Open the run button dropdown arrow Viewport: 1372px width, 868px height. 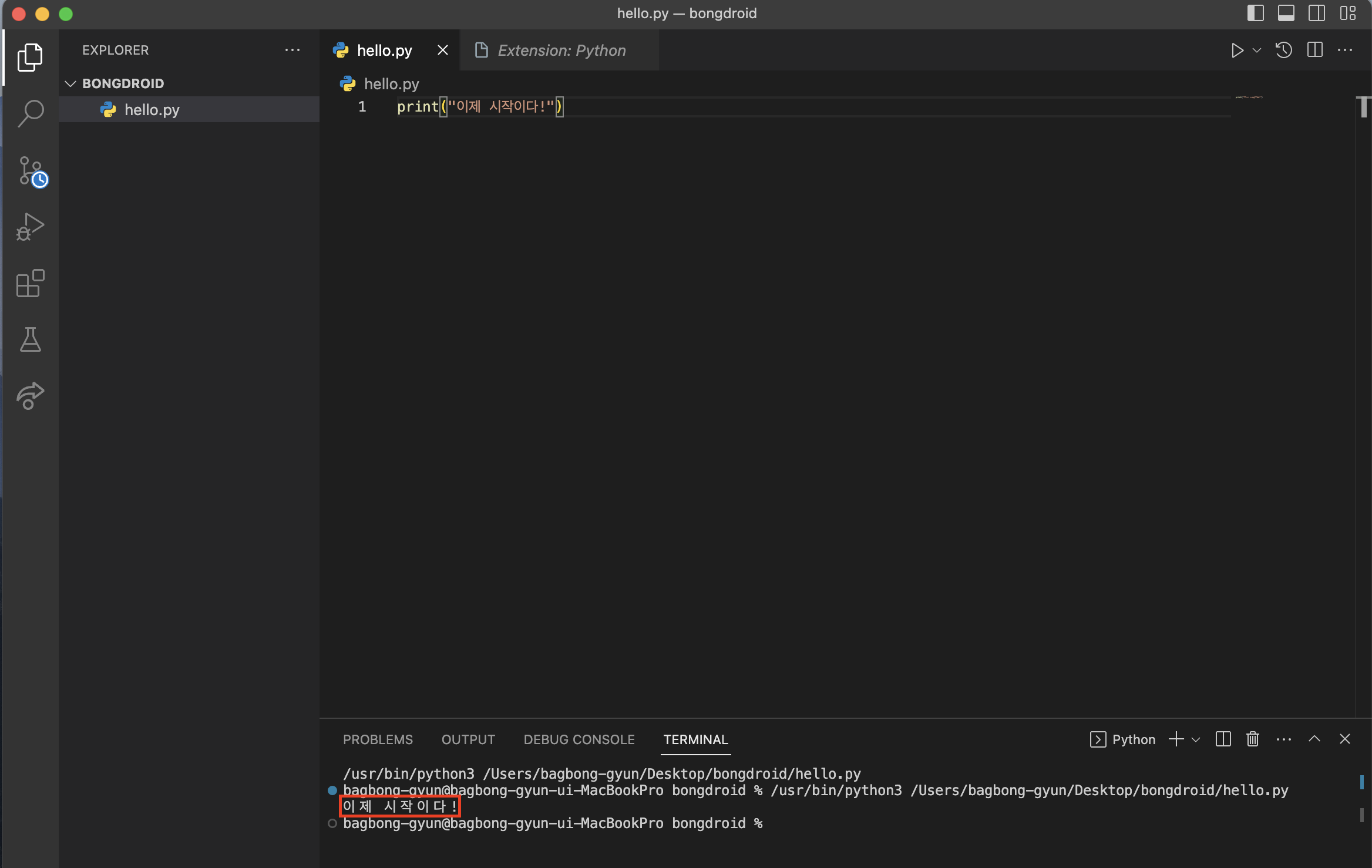1257,51
